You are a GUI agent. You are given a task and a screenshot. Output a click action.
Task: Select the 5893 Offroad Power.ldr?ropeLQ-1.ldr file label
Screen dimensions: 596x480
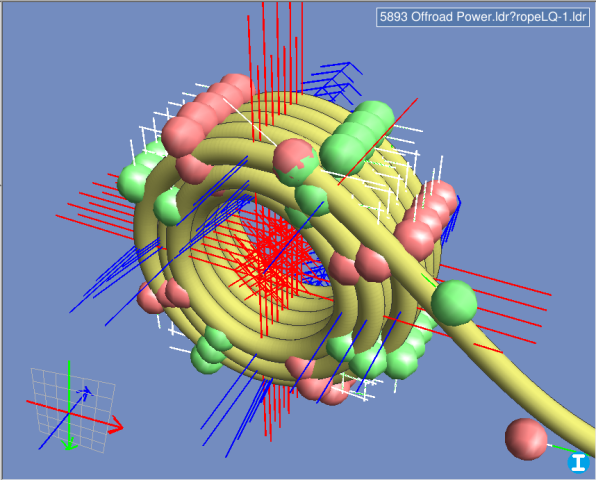(x=483, y=17)
